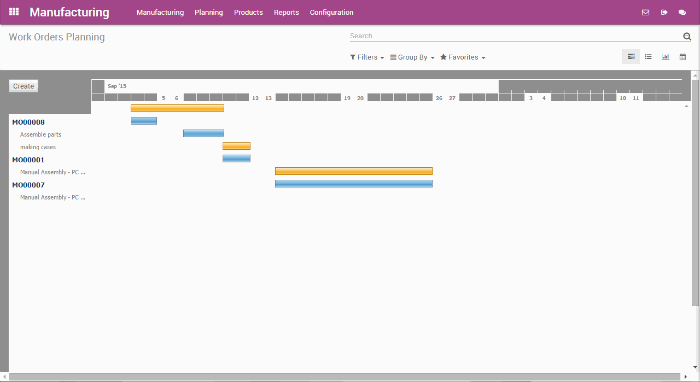Click the top orange summary Gantt bar
Screen dimensions: 700x382
tap(177, 108)
